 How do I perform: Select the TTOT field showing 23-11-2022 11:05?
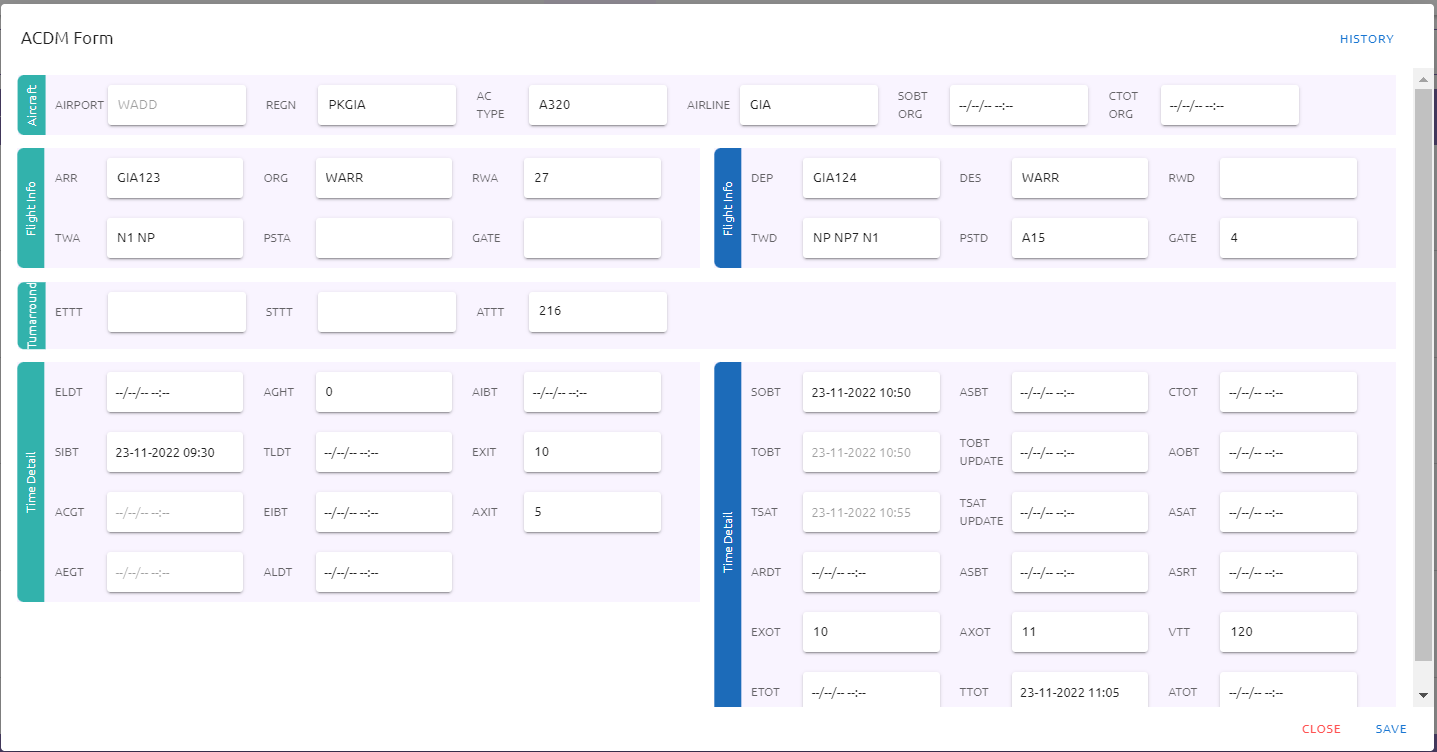tap(1079, 691)
